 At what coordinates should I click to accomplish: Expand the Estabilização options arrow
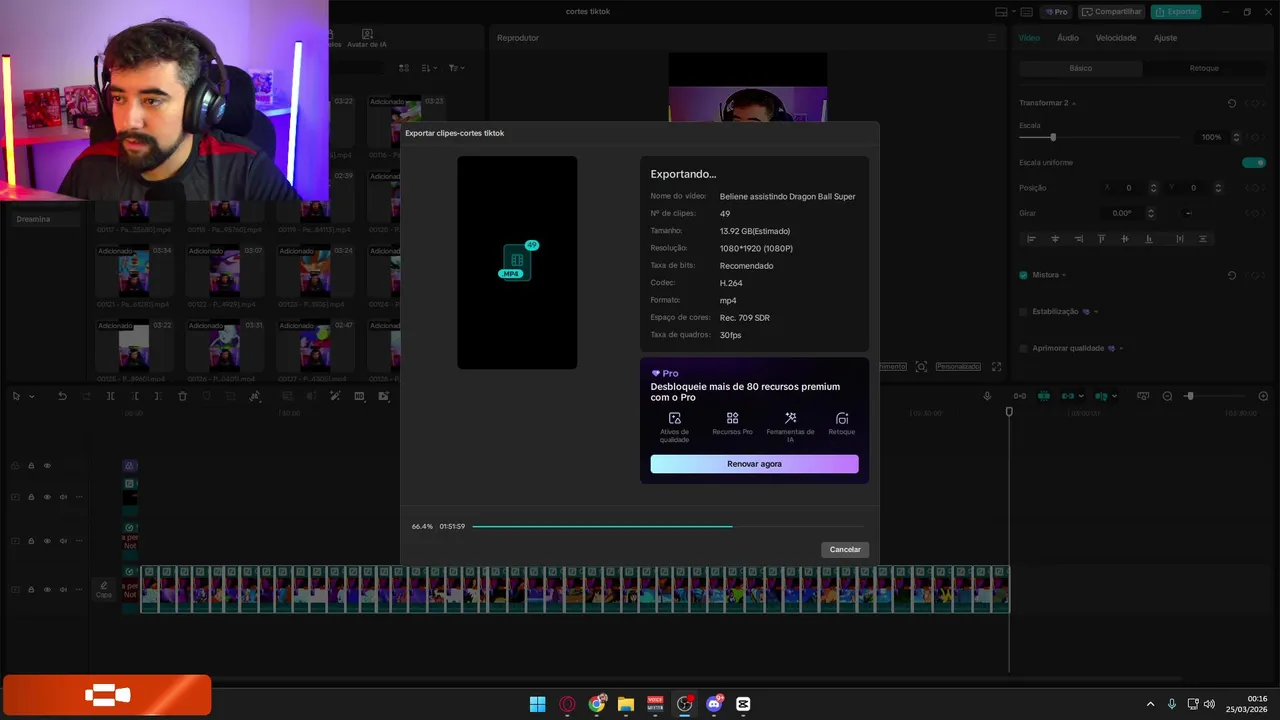[1096, 312]
